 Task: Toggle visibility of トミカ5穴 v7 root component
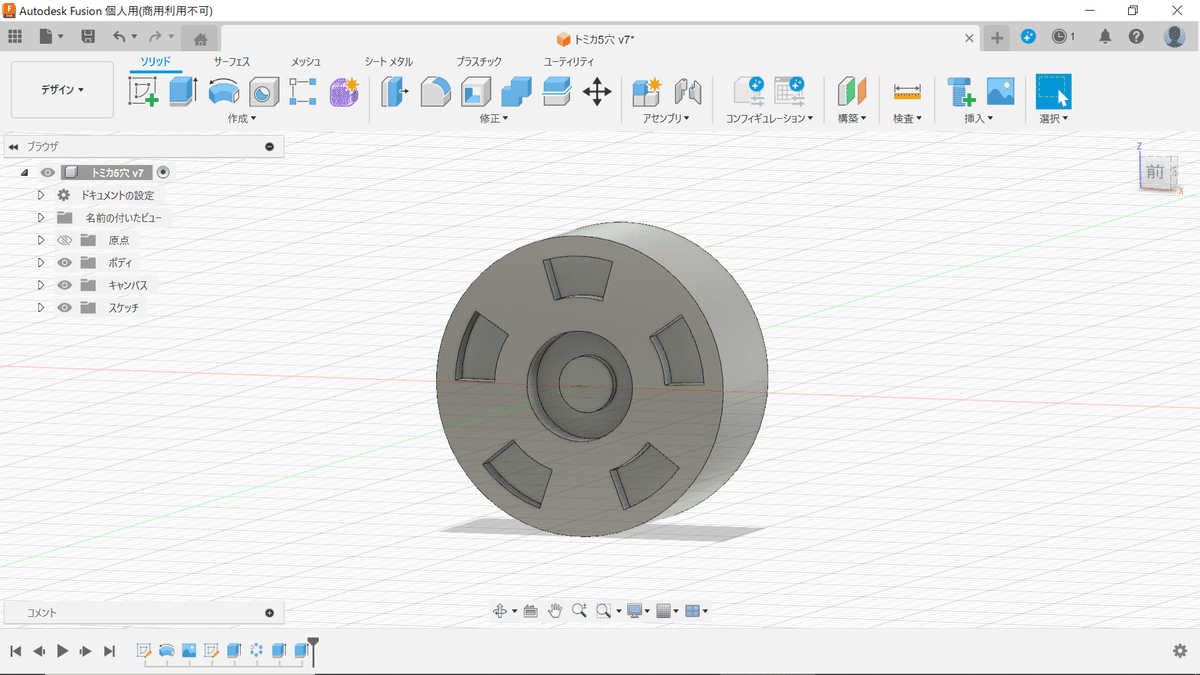pyautogui.click(x=47, y=172)
